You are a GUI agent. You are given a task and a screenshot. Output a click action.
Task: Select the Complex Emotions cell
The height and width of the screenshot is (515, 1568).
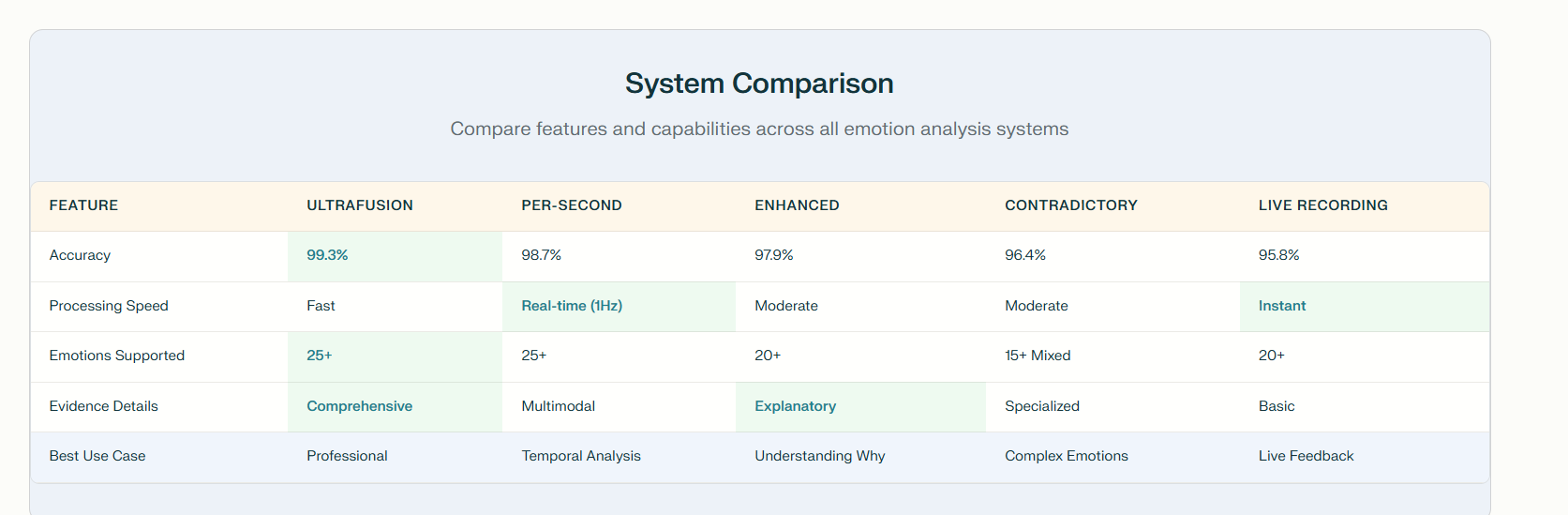(x=1066, y=456)
